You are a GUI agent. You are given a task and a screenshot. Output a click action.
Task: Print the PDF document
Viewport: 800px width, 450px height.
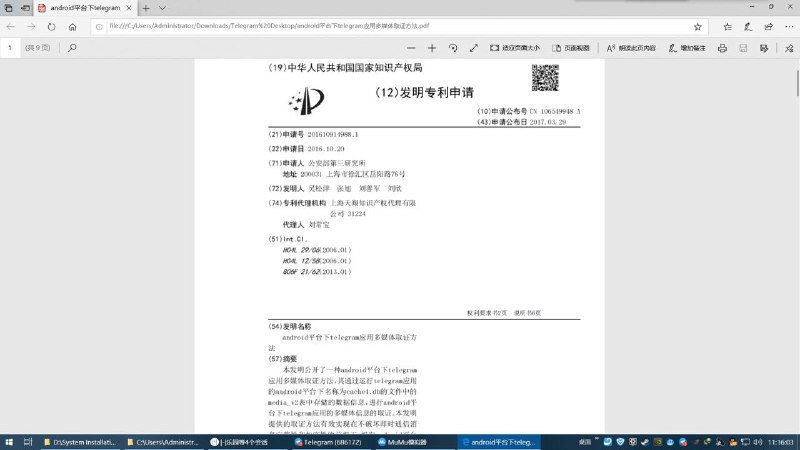tap(720, 47)
